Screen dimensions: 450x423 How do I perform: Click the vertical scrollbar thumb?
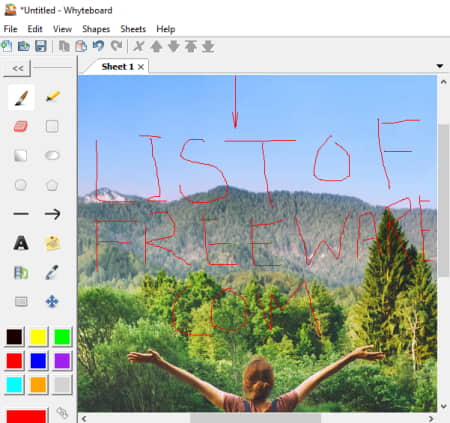coord(444,200)
